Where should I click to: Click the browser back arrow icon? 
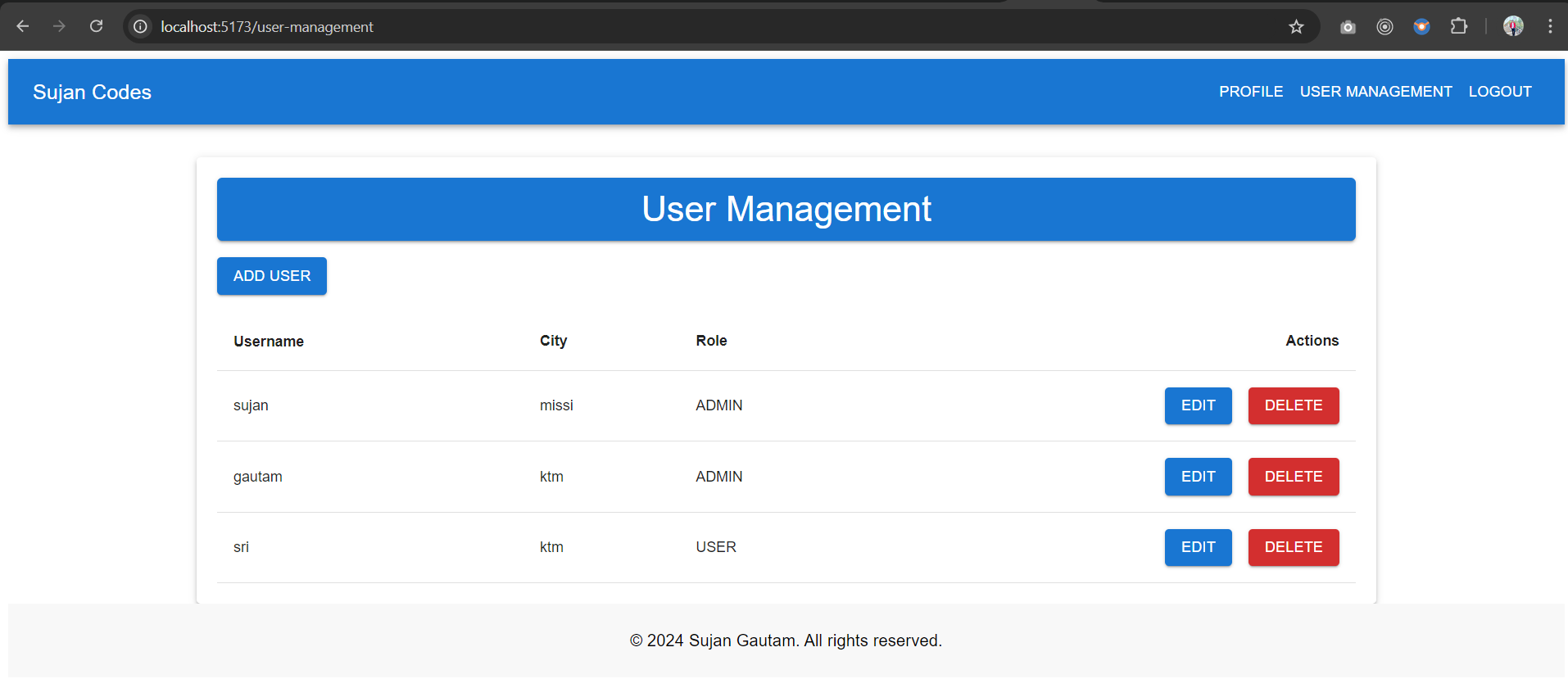23,26
